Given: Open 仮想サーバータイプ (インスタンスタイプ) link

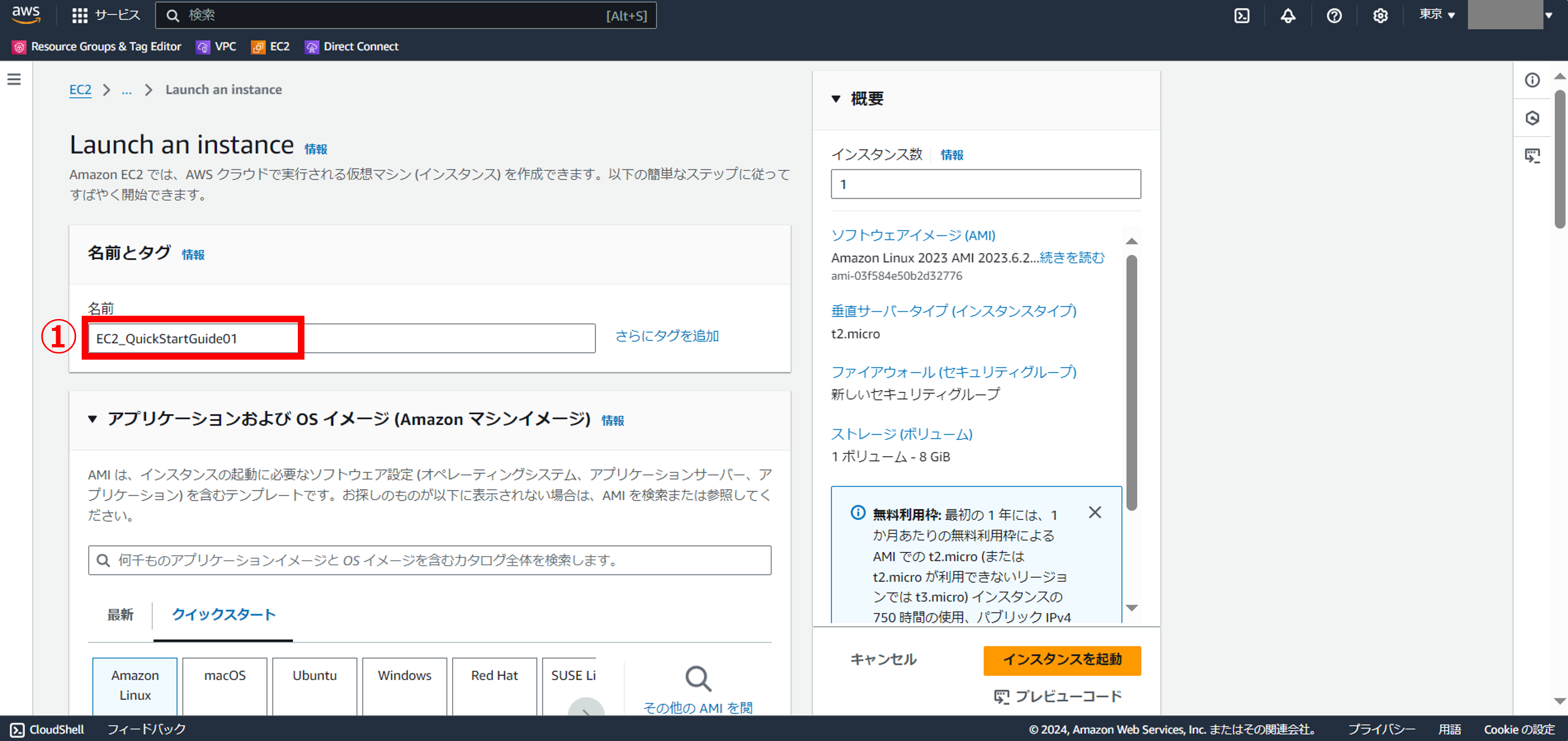Looking at the screenshot, I should pos(954,311).
